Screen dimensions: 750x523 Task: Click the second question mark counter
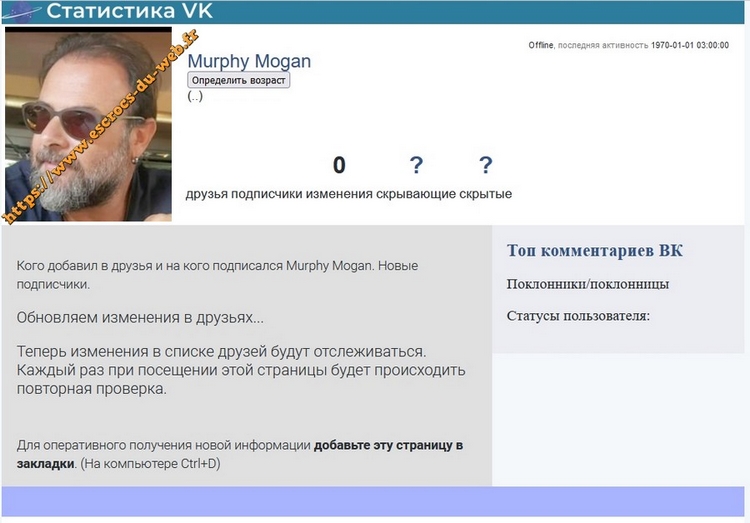coord(485,165)
